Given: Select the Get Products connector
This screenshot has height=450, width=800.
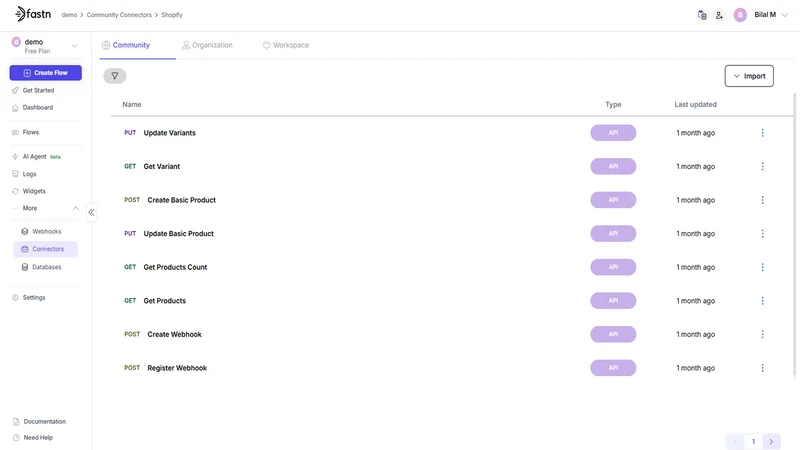Looking at the screenshot, I should pyautogui.click(x=165, y=301).
